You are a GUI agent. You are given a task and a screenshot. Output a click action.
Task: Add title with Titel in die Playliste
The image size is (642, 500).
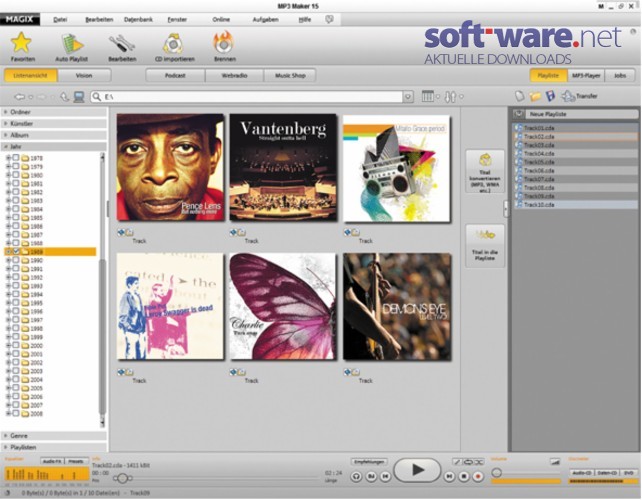click(485, 246)
